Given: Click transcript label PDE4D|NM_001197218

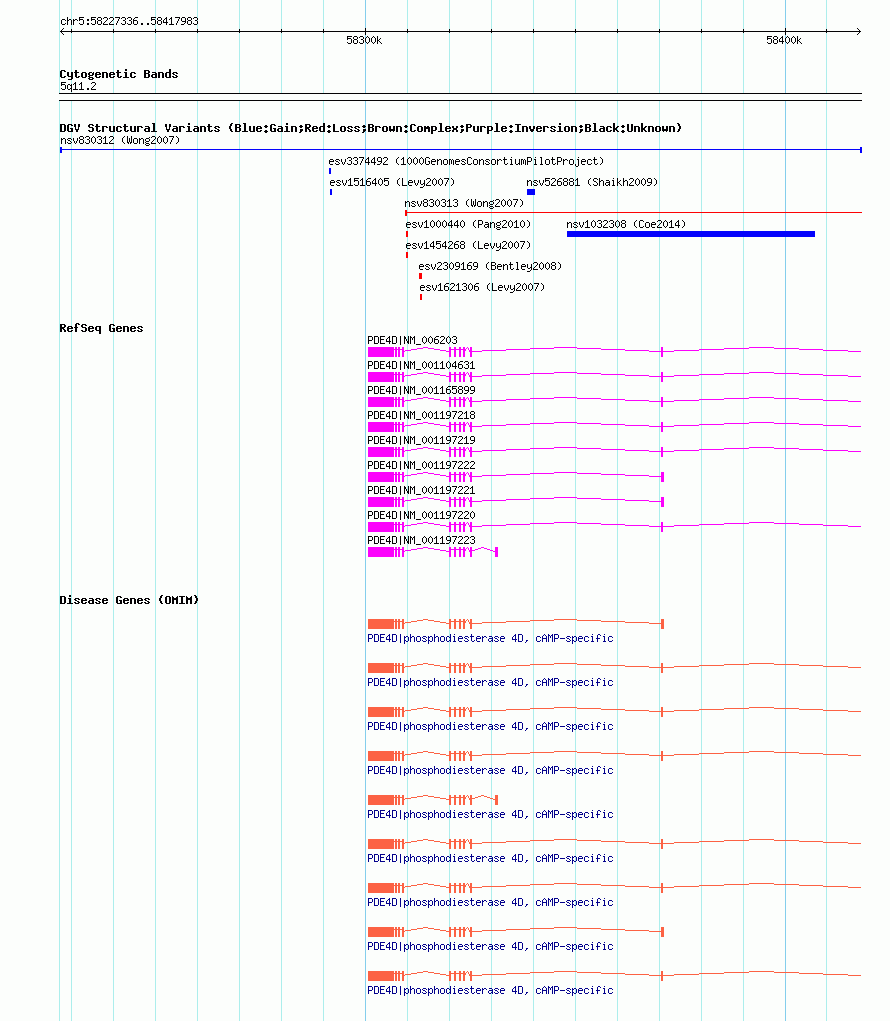Looking at the screenshot, I should tap(421, 415).
